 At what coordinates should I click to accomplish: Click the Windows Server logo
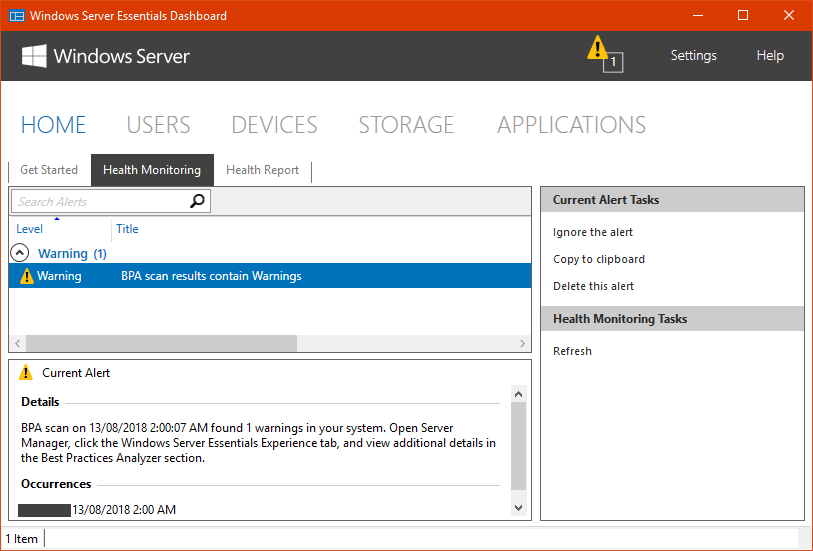click(x=105, y=56)
